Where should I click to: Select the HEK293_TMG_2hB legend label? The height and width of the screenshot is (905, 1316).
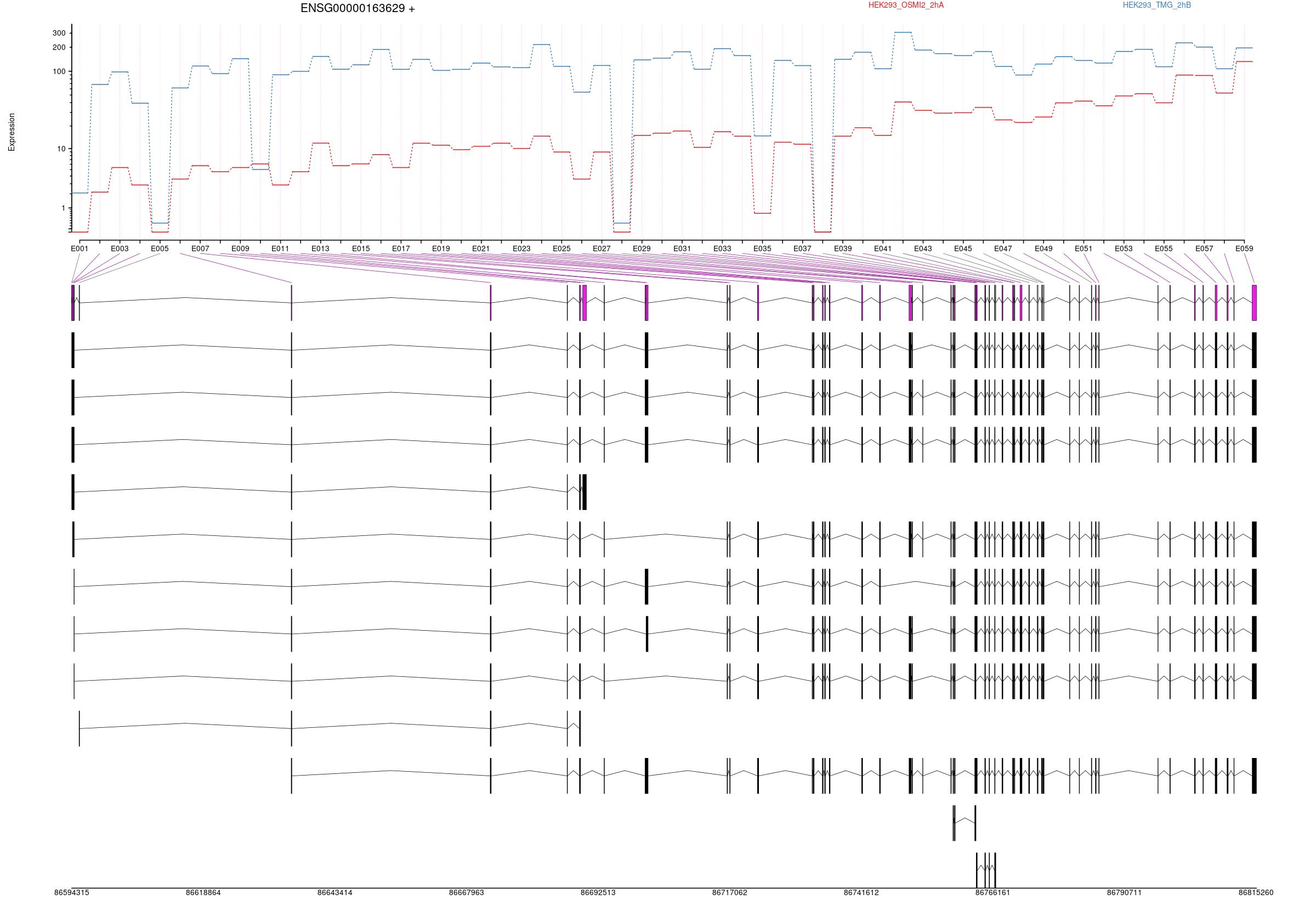click(1157, 5)
